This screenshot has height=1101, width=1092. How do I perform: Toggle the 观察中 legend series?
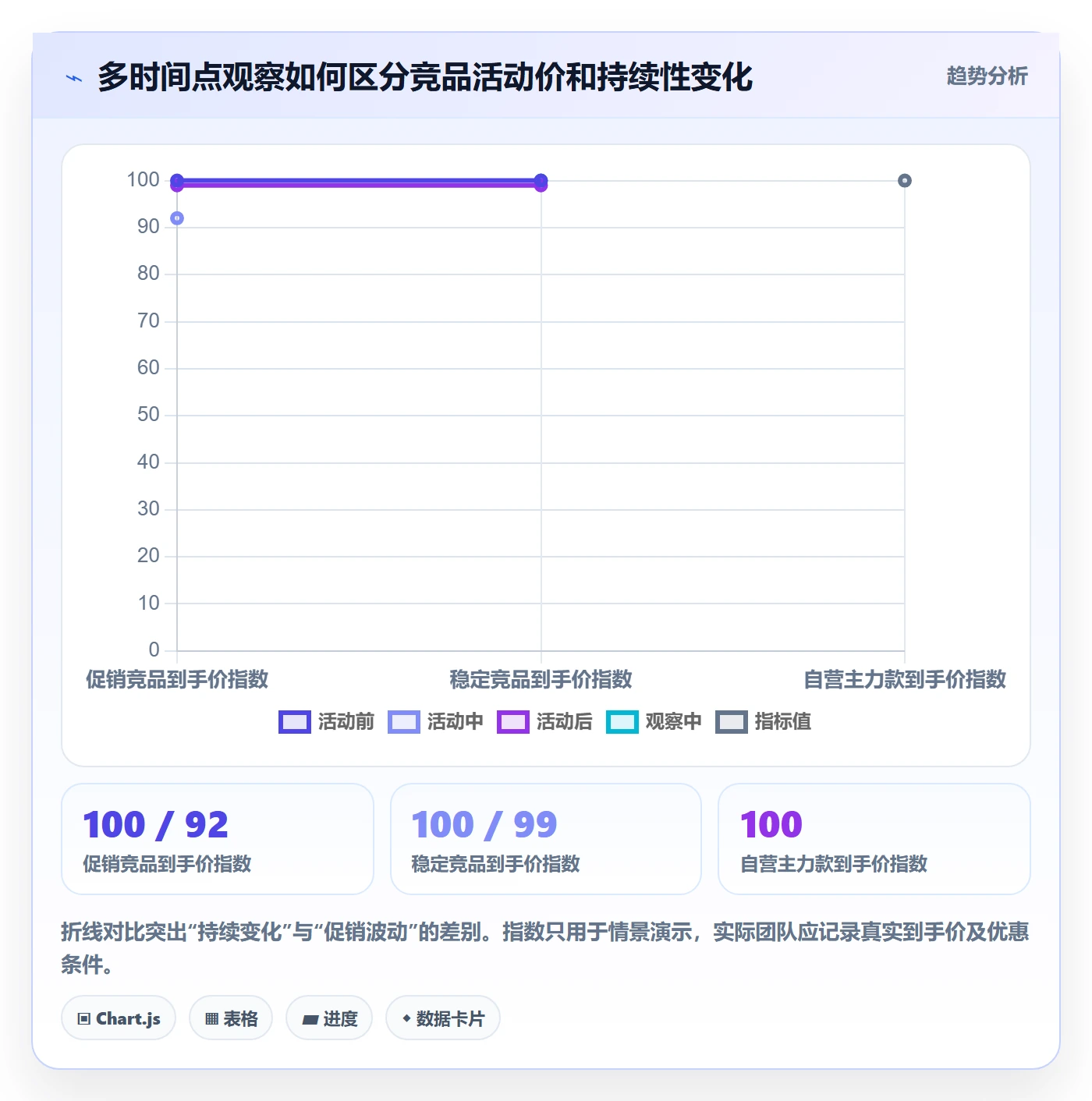coord(654,721)
